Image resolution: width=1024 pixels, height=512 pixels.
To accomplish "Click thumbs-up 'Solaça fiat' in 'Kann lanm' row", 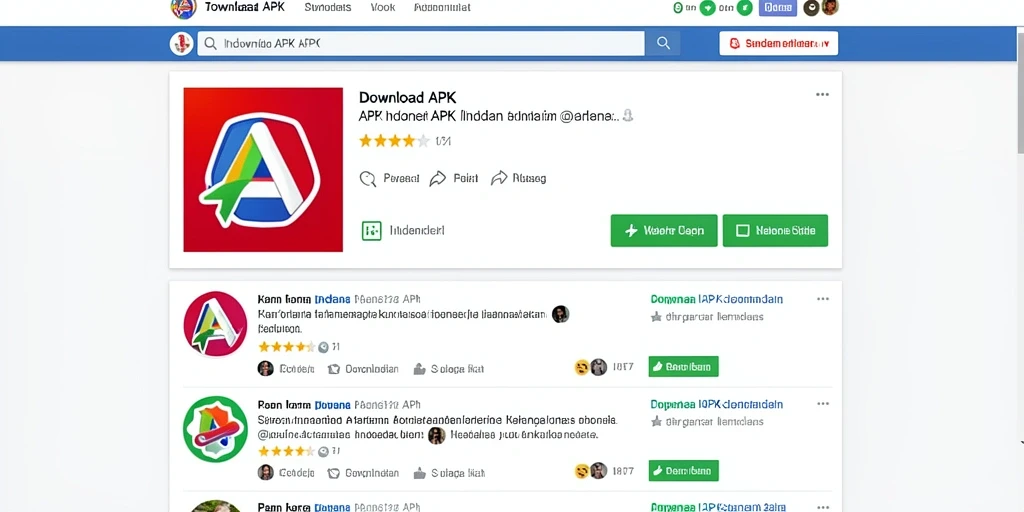I will pos(420,369).
